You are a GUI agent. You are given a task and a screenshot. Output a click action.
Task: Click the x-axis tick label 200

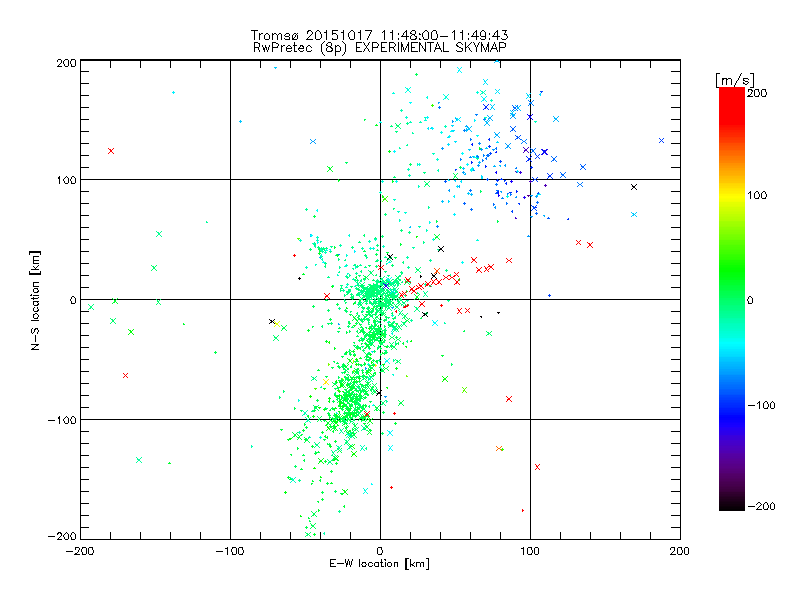pos(680,551)
